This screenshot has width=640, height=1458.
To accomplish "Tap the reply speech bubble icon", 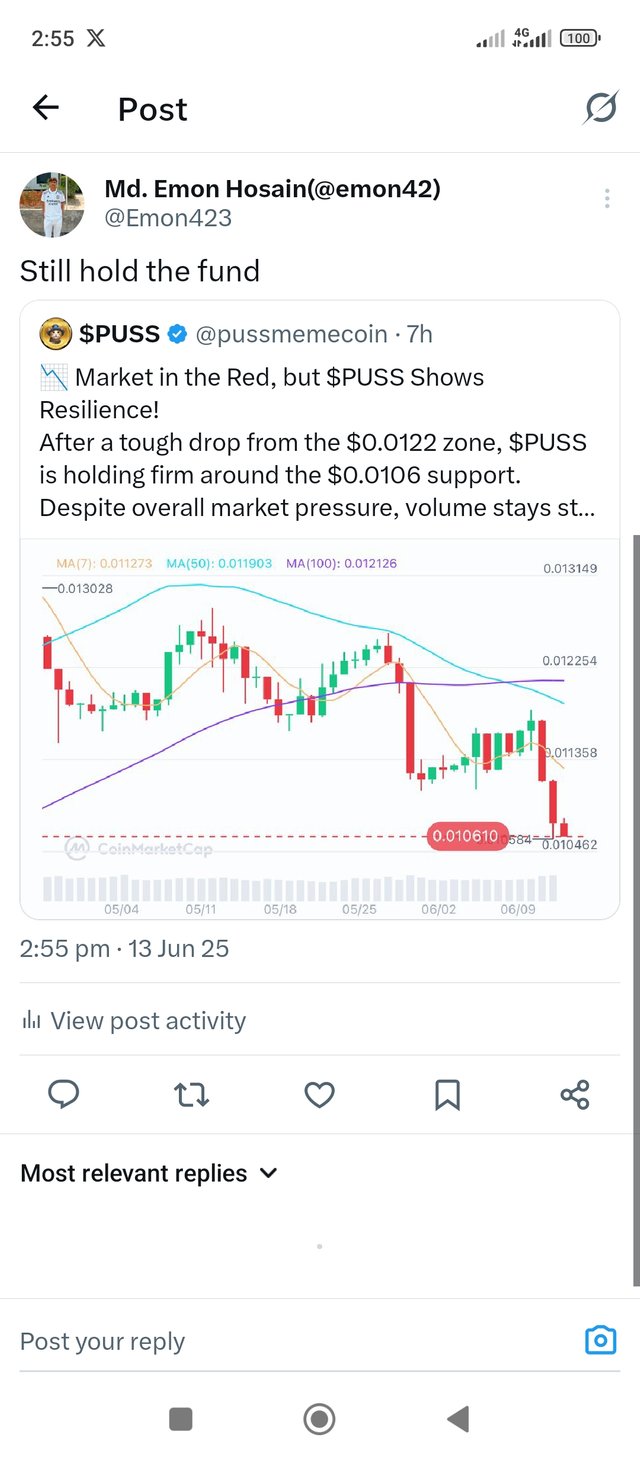I will 64,1095.
